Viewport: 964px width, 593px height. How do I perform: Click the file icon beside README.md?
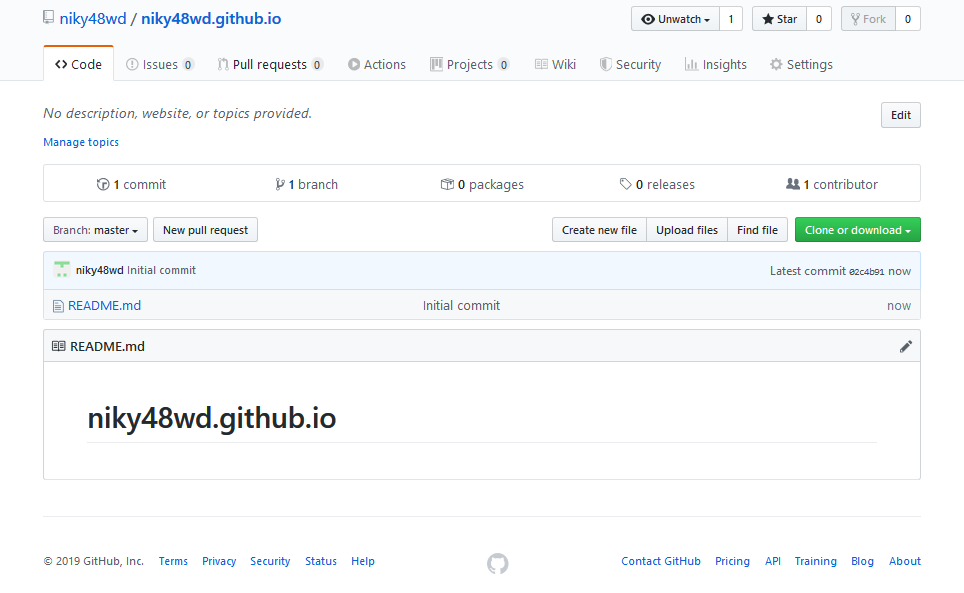pos(58,305)
